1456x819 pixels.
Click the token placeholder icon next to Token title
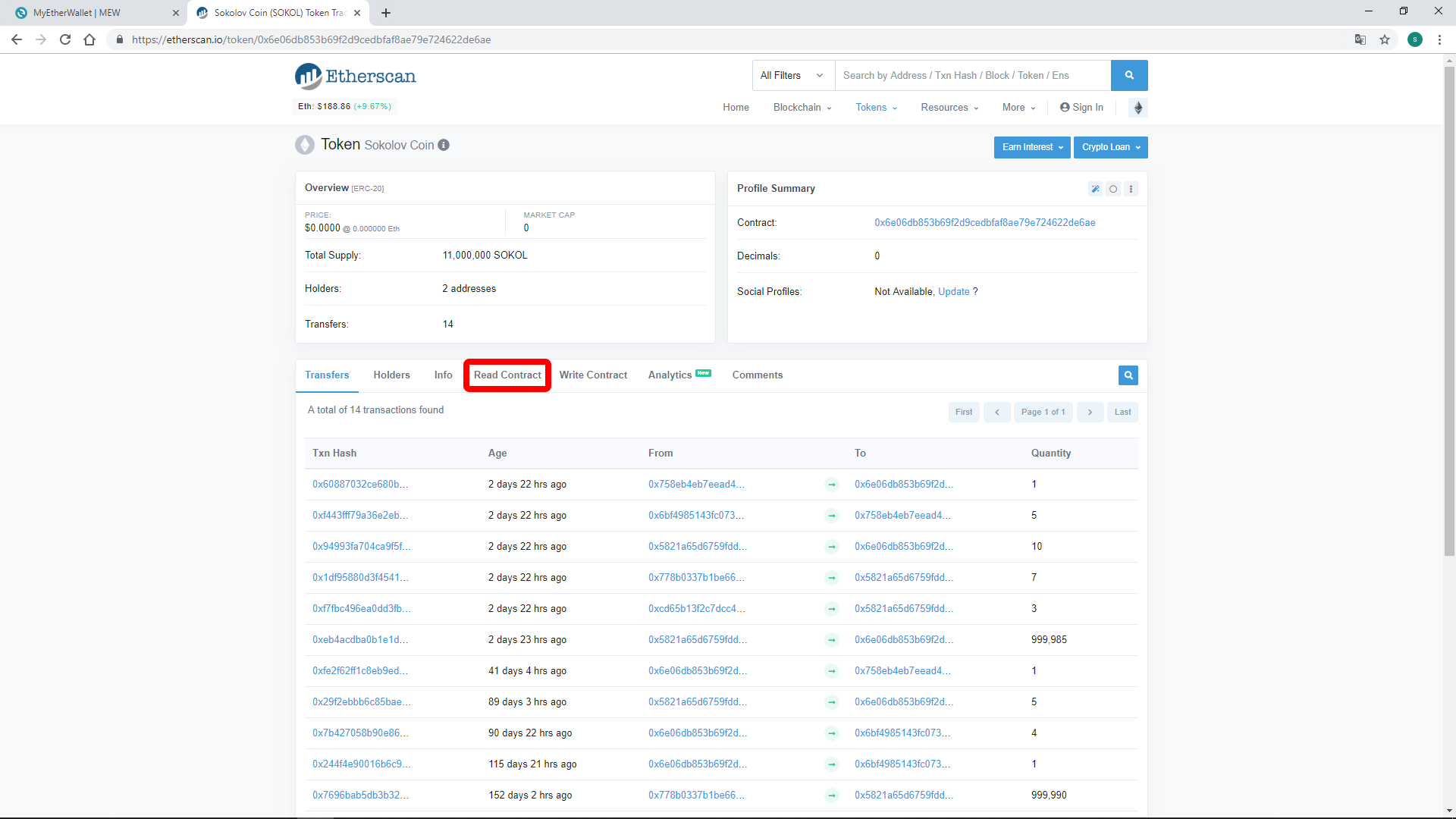pyautogui.click(x=305, y=145)
